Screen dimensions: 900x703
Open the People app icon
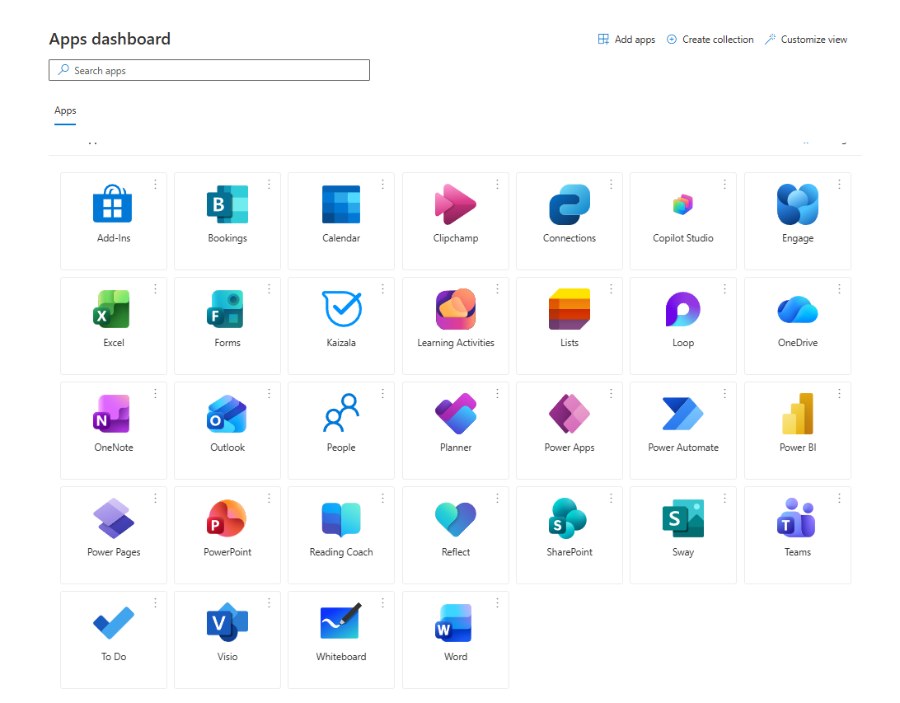click(x=342, y=413)
